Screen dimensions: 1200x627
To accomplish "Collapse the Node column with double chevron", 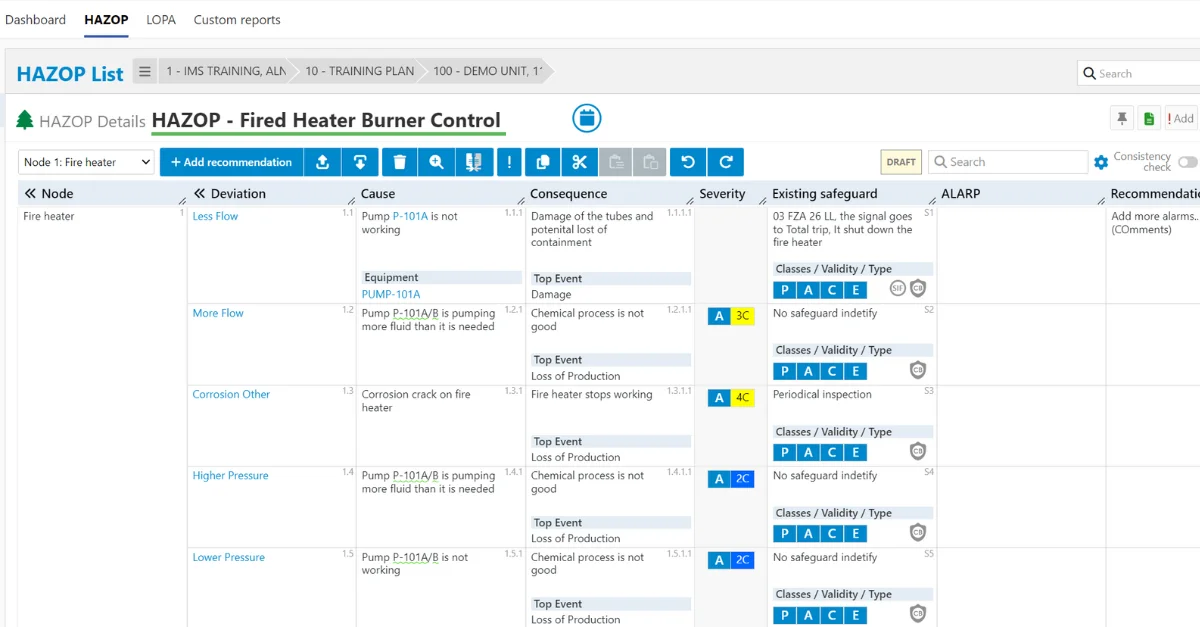I will click(30, 194).
